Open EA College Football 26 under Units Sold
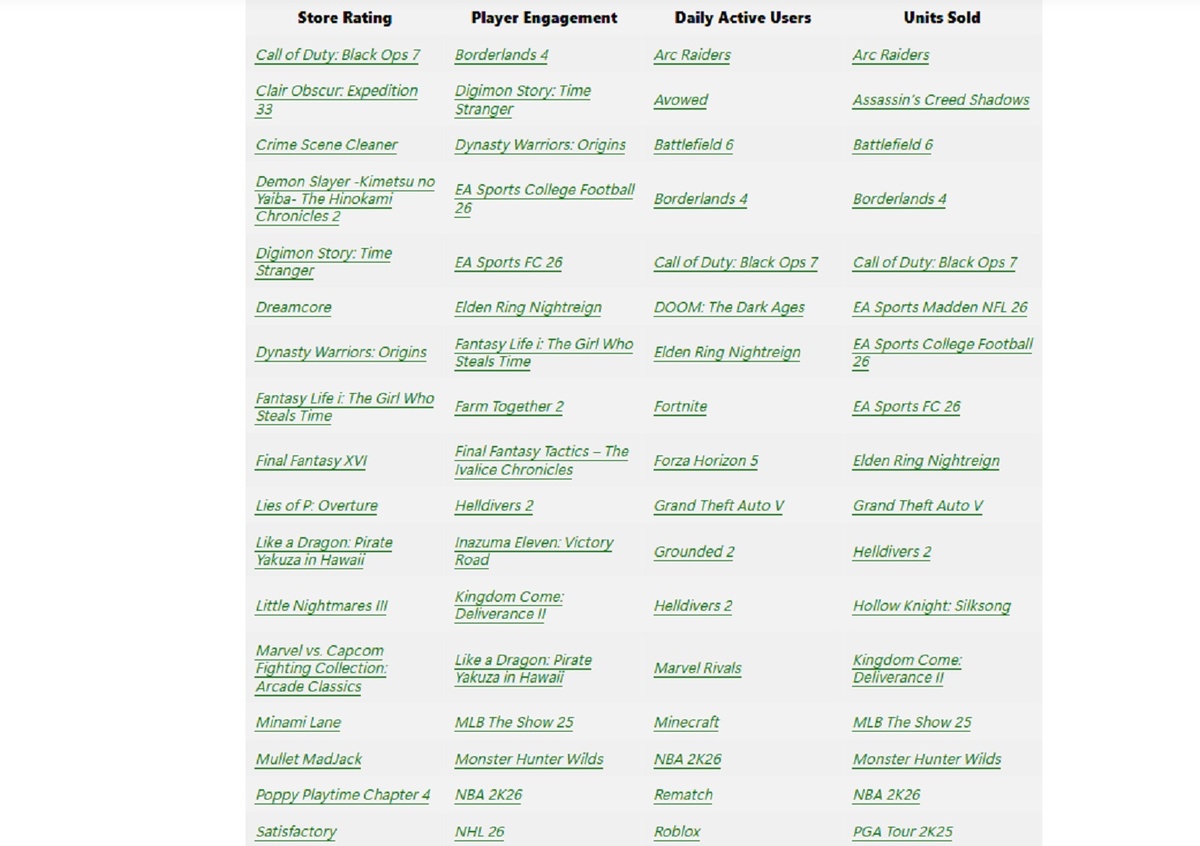The width and height of the screenshot is (1200, 846). (x=943, y=353)
